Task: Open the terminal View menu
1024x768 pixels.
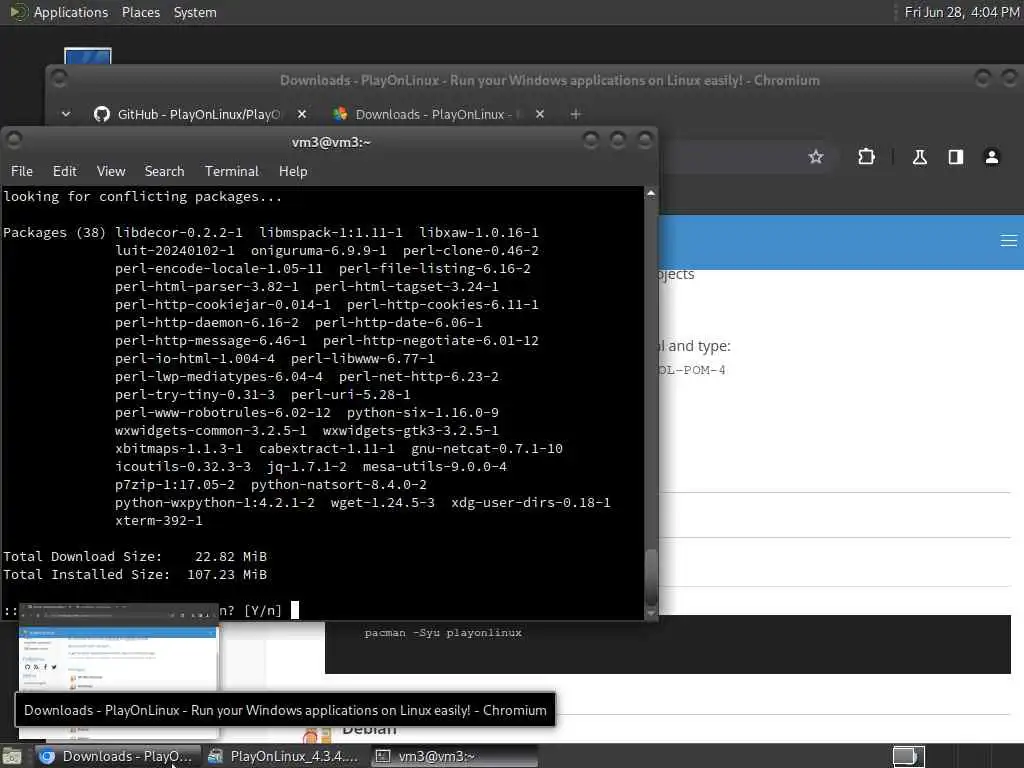Action: pyautogui.click(x=111, y=171)
